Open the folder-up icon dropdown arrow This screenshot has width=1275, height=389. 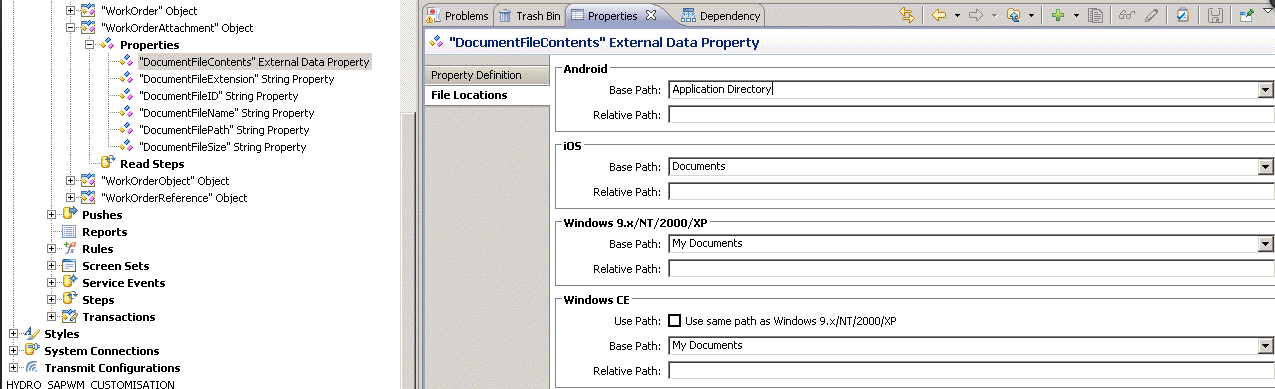coord(1032,15)
